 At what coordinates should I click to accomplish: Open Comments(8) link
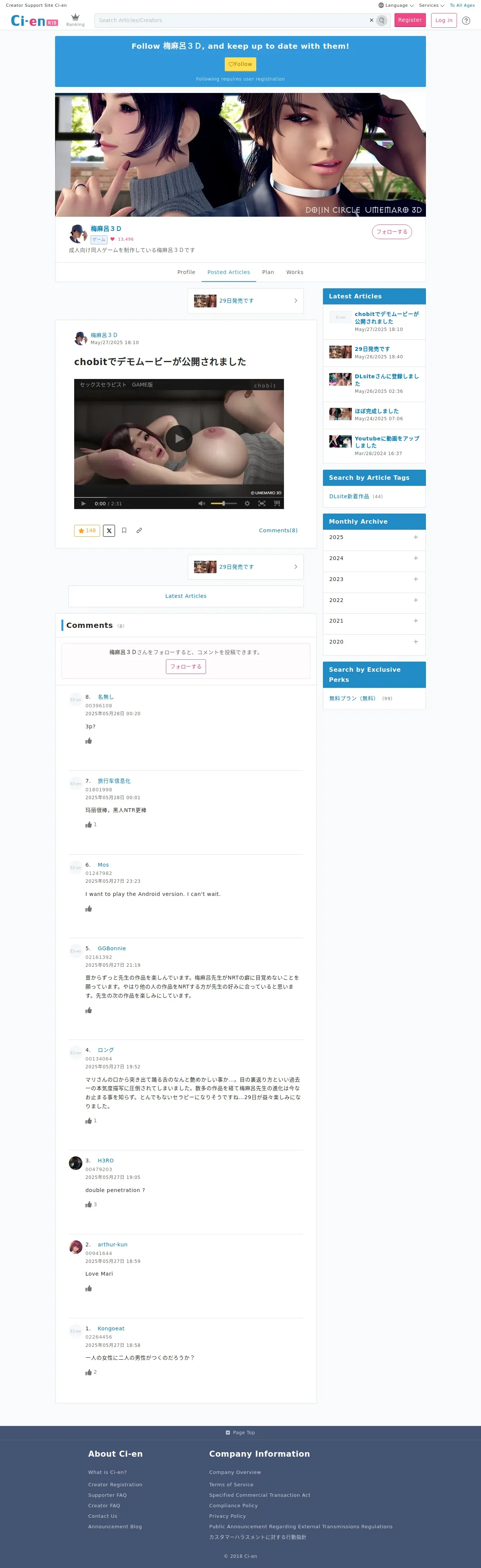coord(278,531)
